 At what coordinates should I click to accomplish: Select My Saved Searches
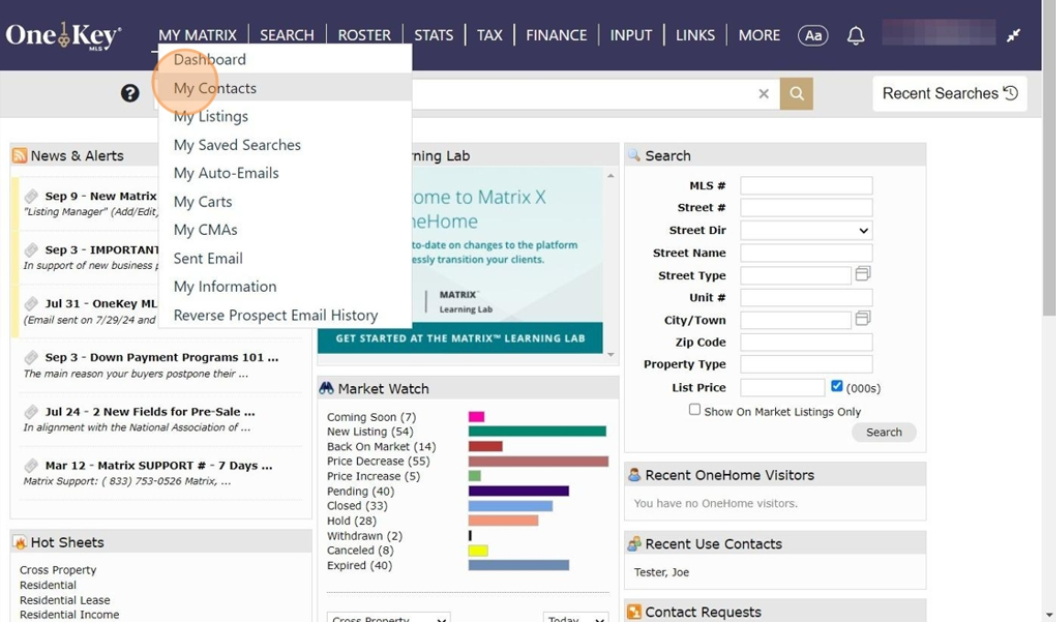point(237,145)
